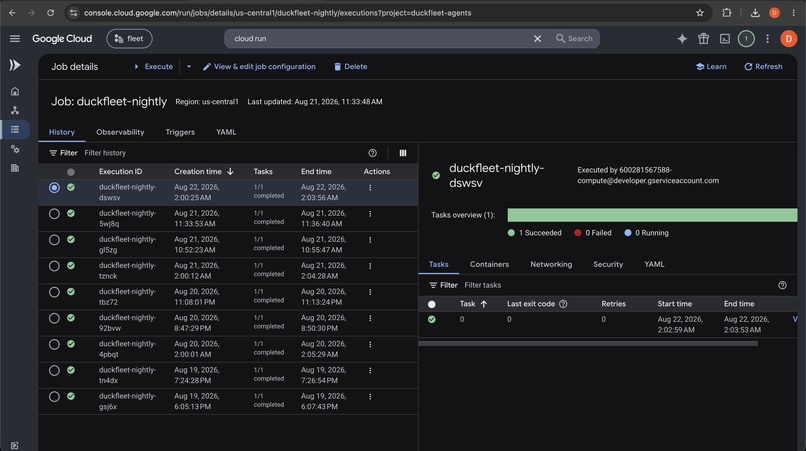The width and height of the screenshot is (806, 451).
Task: Select the duckfleet-nightly-tn4dx radio button
Action: tap(54, 370)
